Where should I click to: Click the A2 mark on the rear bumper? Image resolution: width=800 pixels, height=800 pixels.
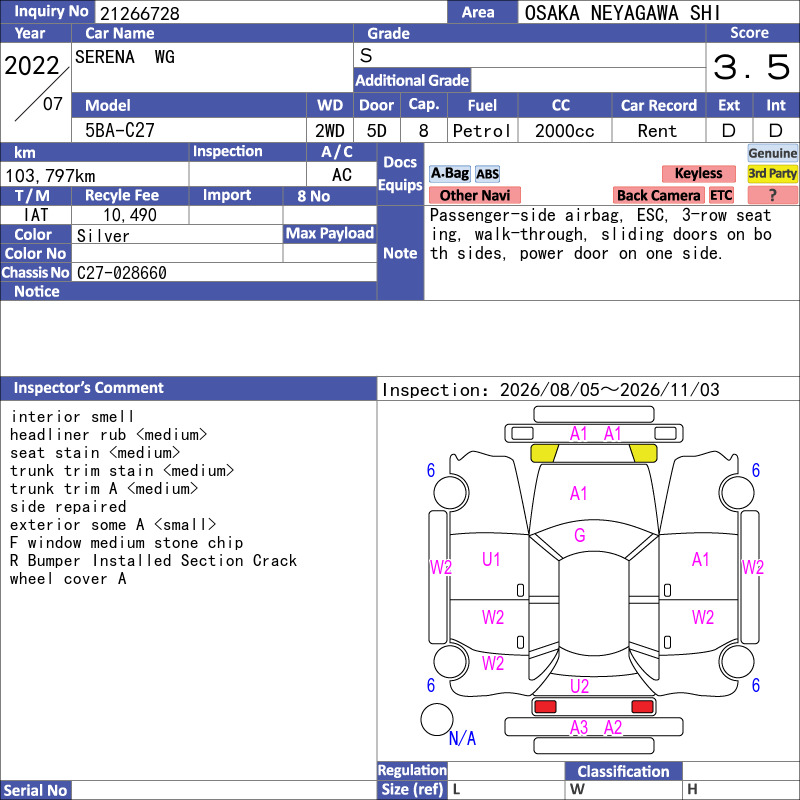[613, 728]
